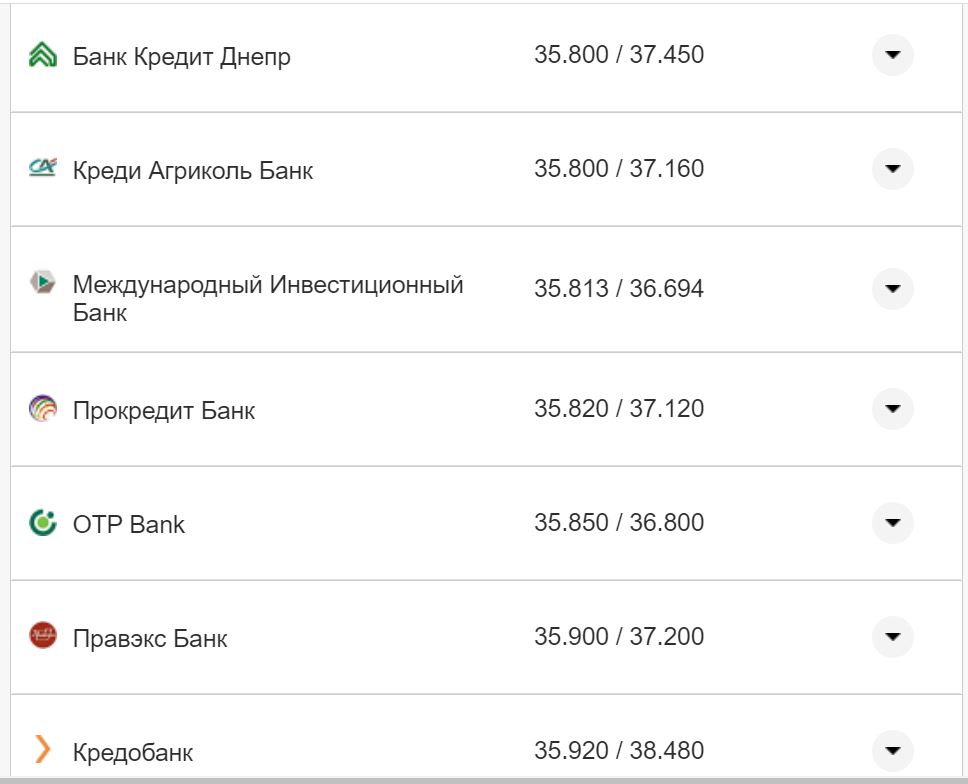Viewport: 968px width, 784px height.
Task: Expand details for Кредобанк
Action: 893,749
